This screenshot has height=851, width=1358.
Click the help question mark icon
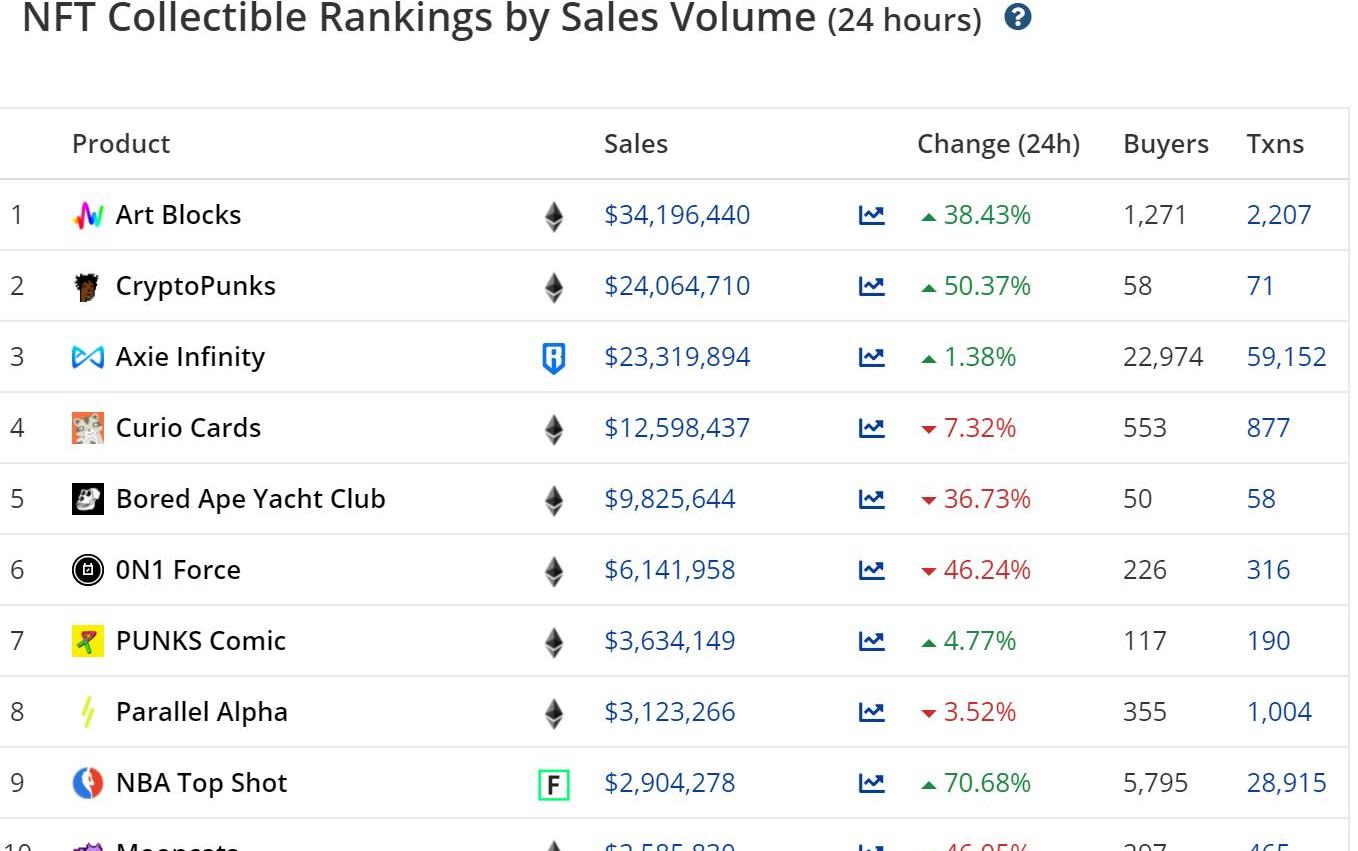[1017, 17]
